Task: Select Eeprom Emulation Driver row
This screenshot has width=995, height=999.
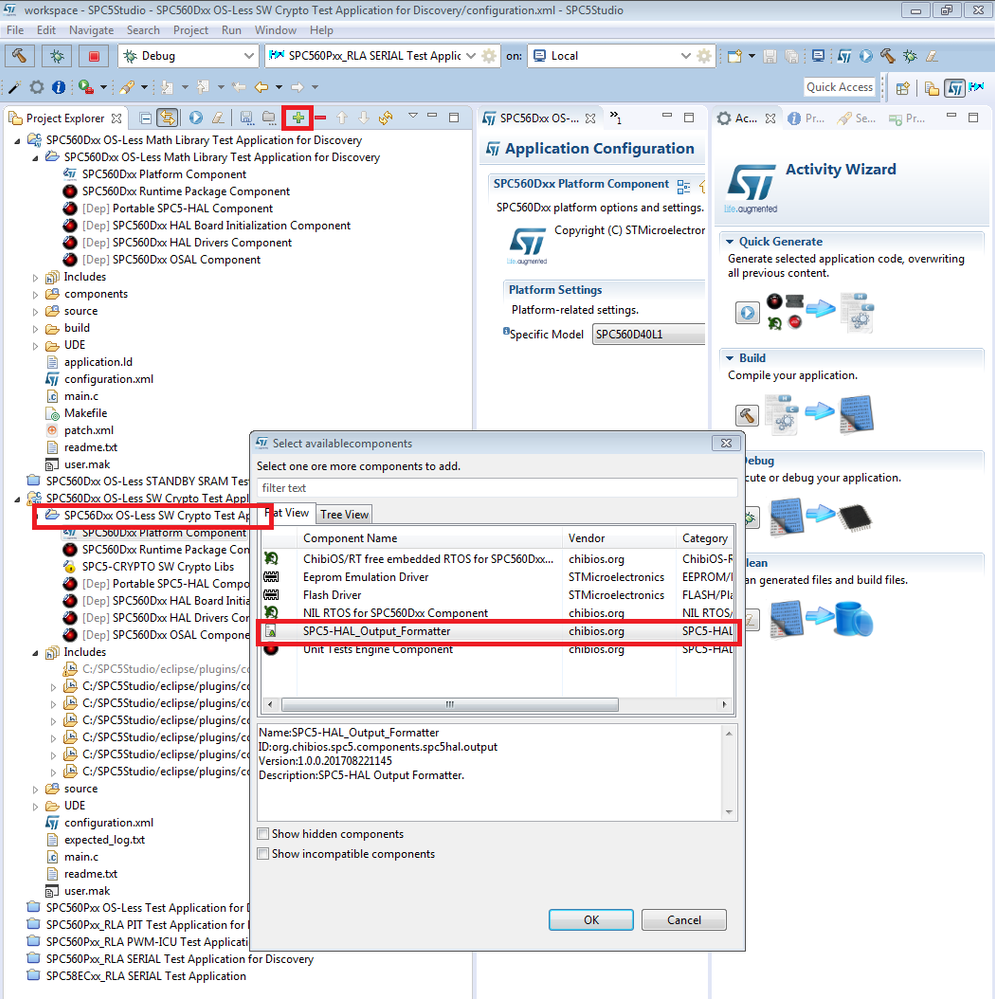Action: pos(497,577)
